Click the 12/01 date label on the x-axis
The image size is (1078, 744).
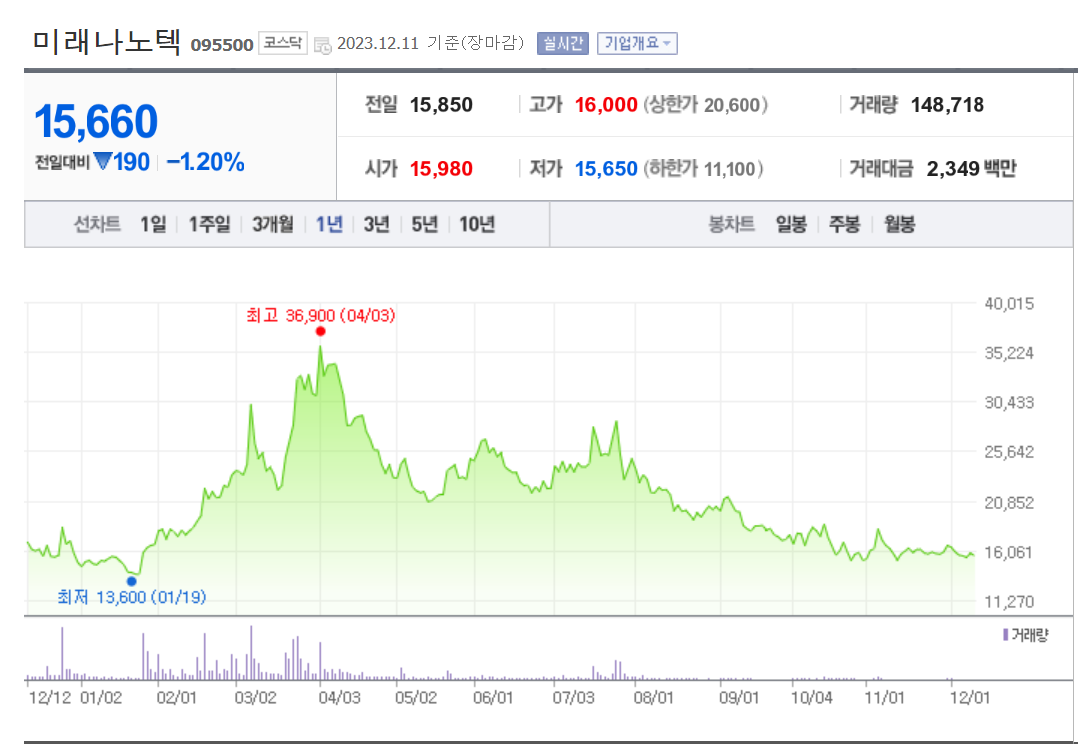click(x=970, y=698)
